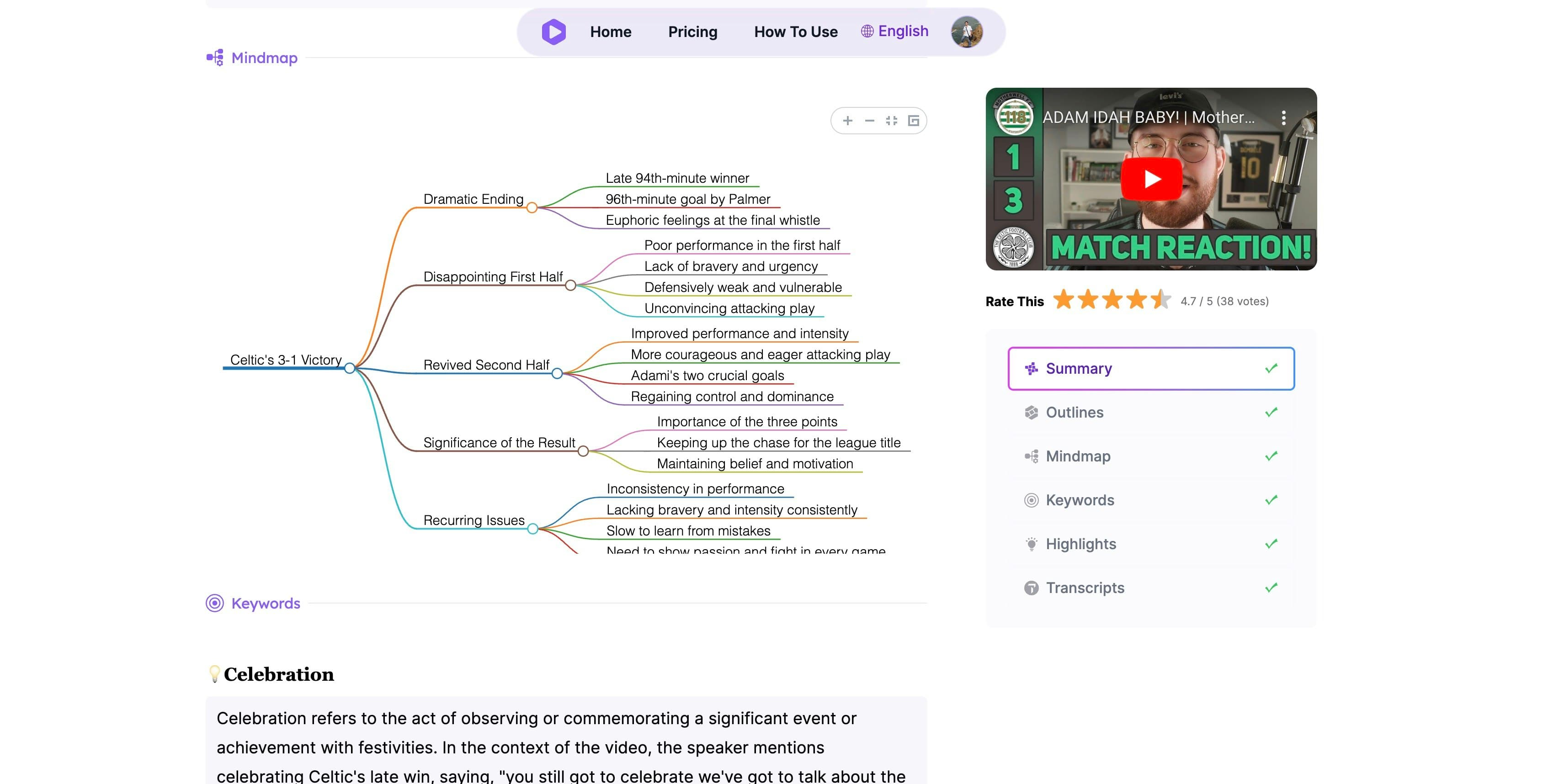Screen dimensions: 1543x784
Task: Click the fit-to-window mindmap icon
Action: click(x=891, y=121)
